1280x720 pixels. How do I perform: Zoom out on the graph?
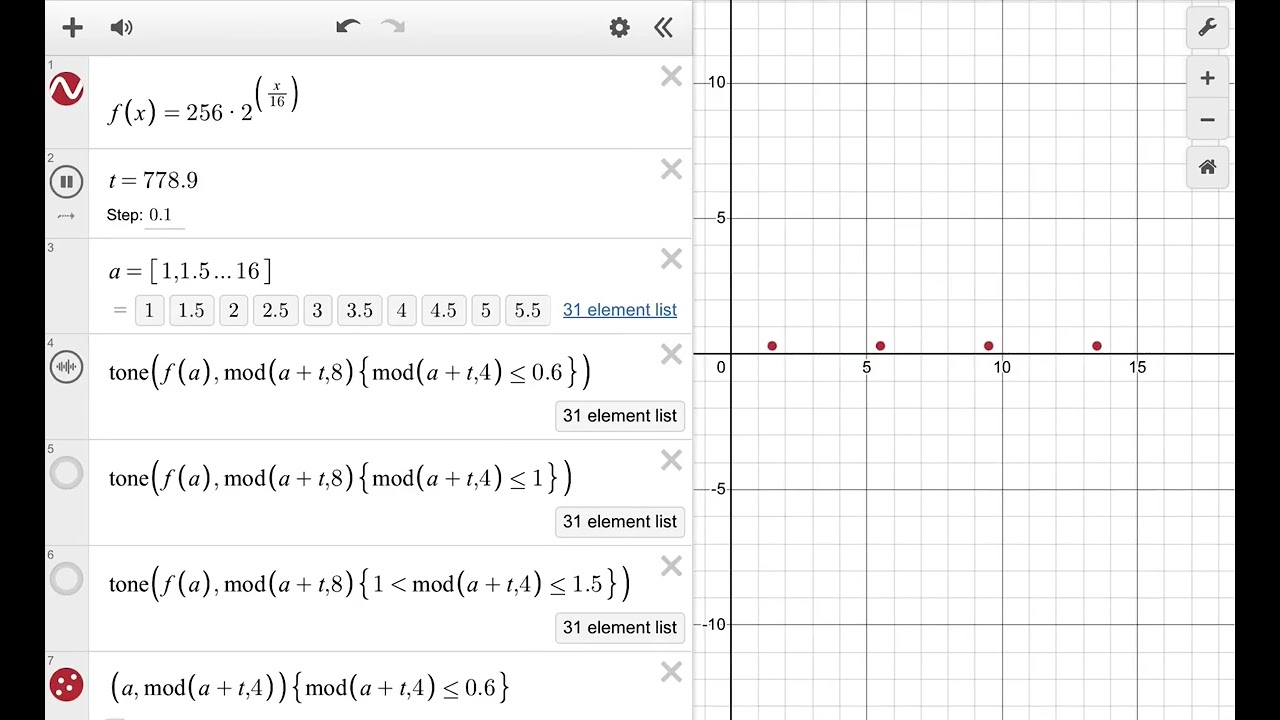tap(1207, 120)
